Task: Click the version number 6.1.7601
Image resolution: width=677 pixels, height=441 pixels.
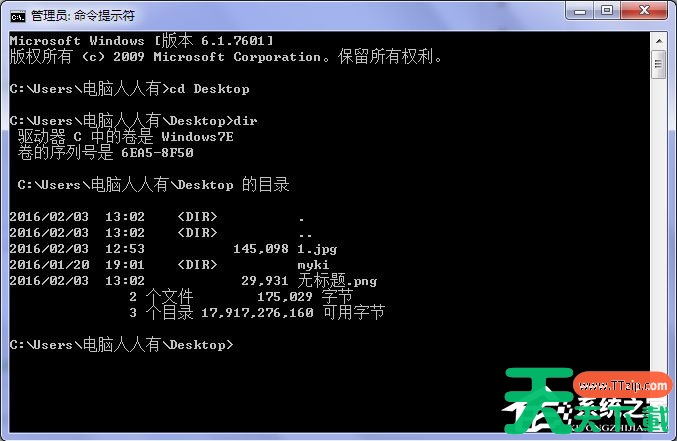Action: [233, 41]
